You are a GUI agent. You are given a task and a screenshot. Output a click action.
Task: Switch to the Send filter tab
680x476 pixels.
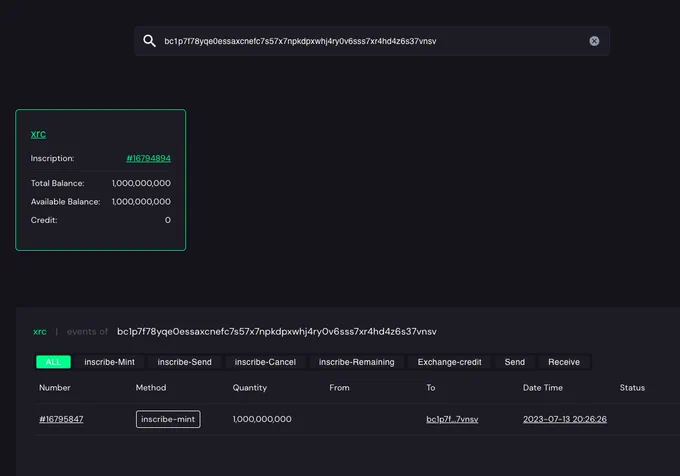514,362
